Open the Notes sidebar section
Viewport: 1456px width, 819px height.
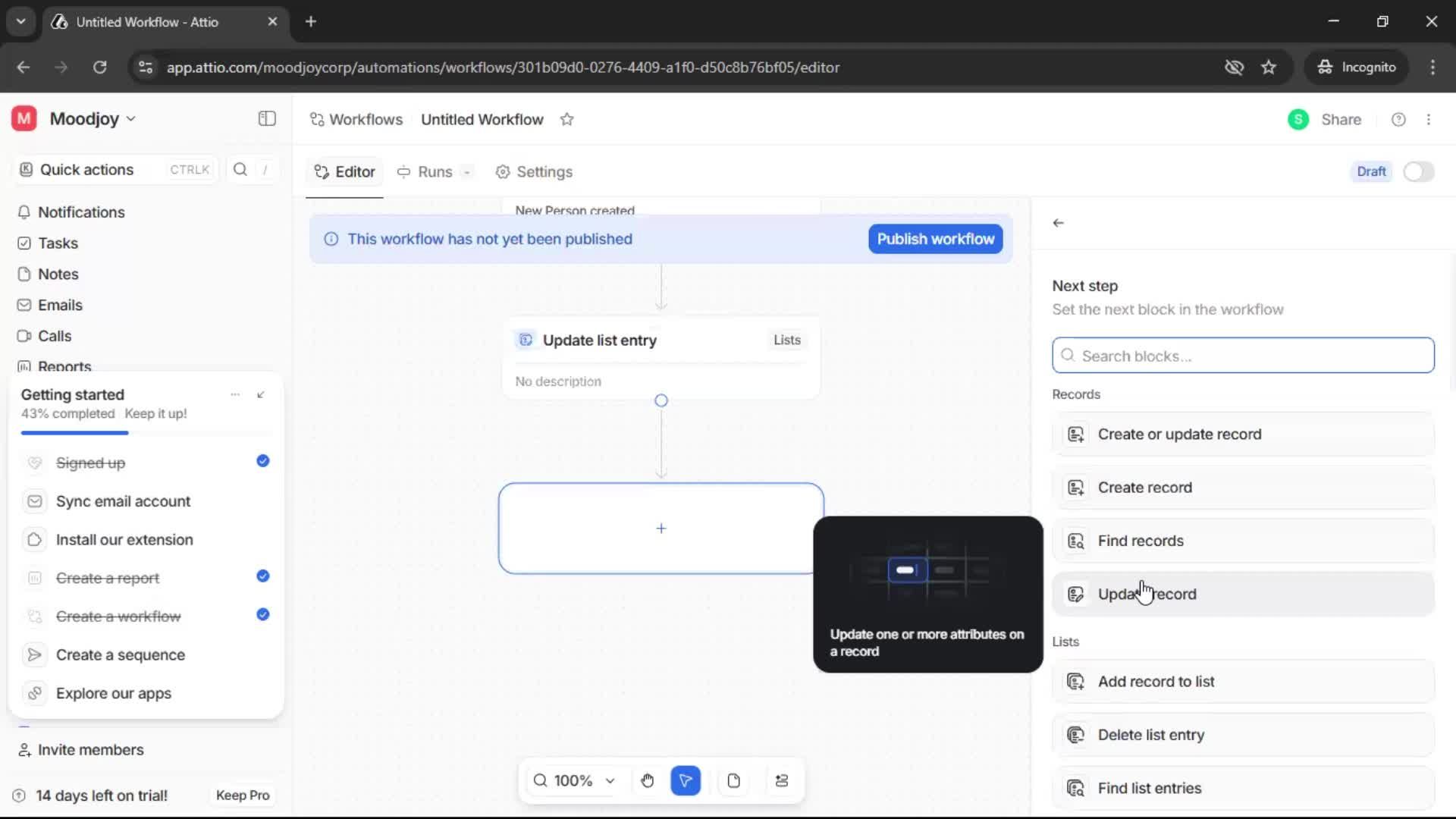click(x=57, y=274)
